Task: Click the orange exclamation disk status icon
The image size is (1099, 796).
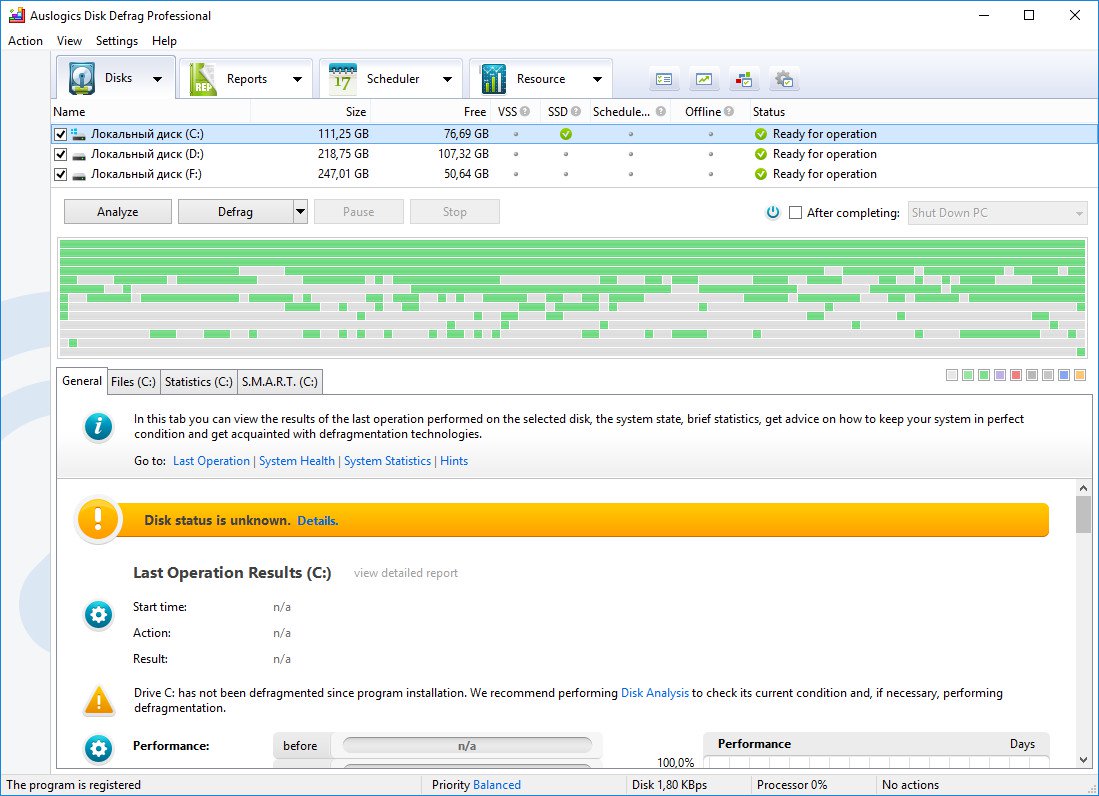Action: [x=97, y=520]
